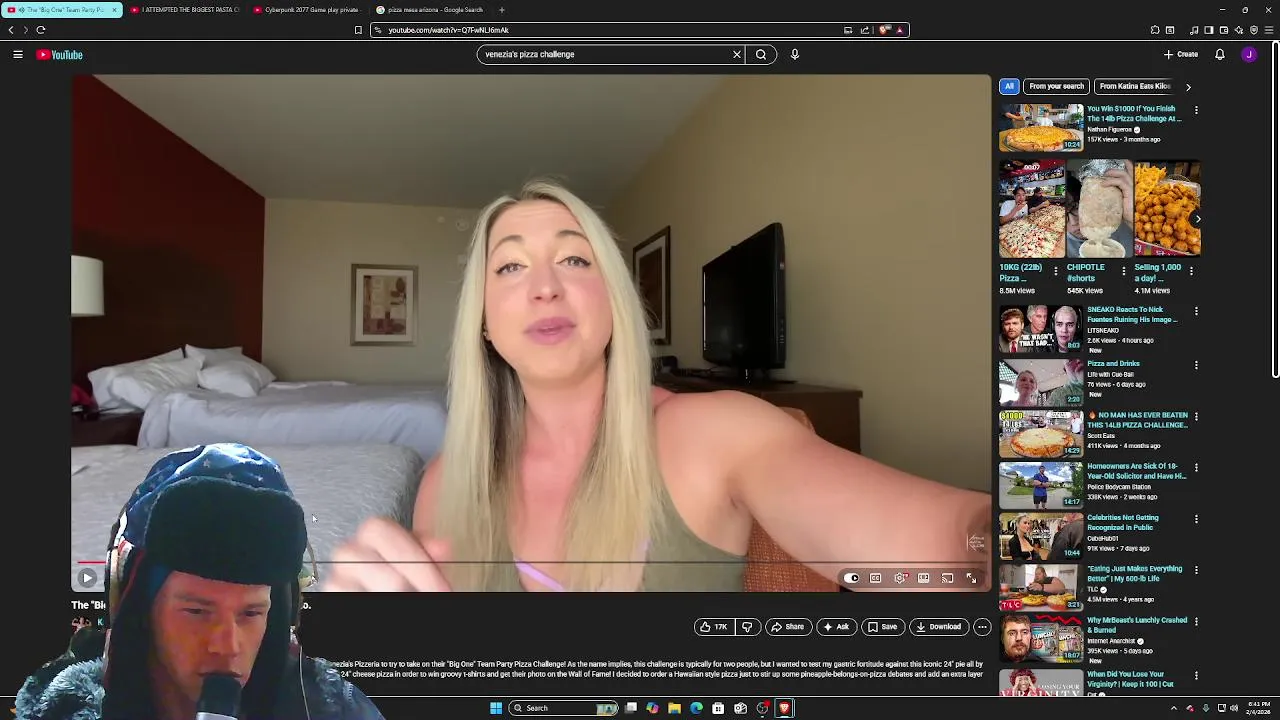Open the $1000 14lb Pizza Challenge thumbnail
The image size is (1280, 720).
pos(1041,128)
